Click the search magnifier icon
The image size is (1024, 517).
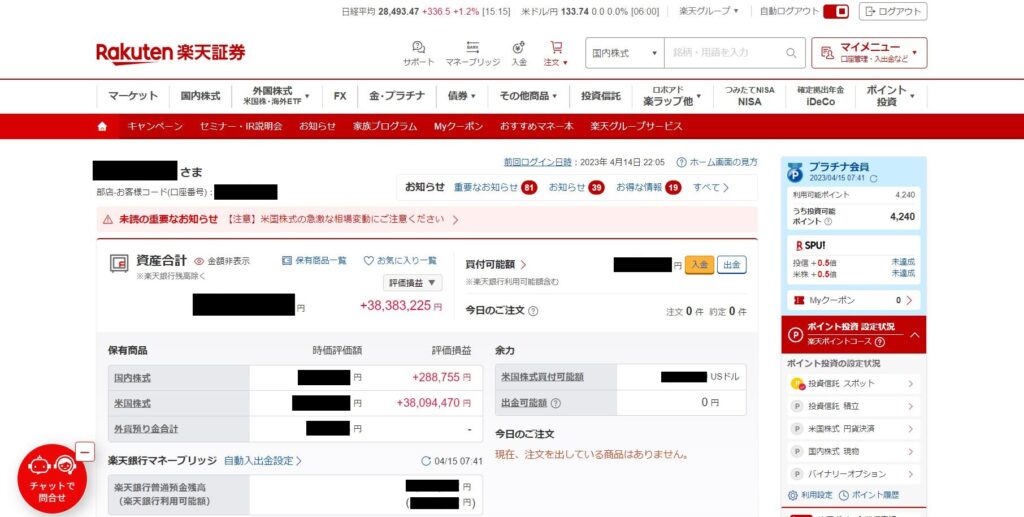click(x=791, y=53)
